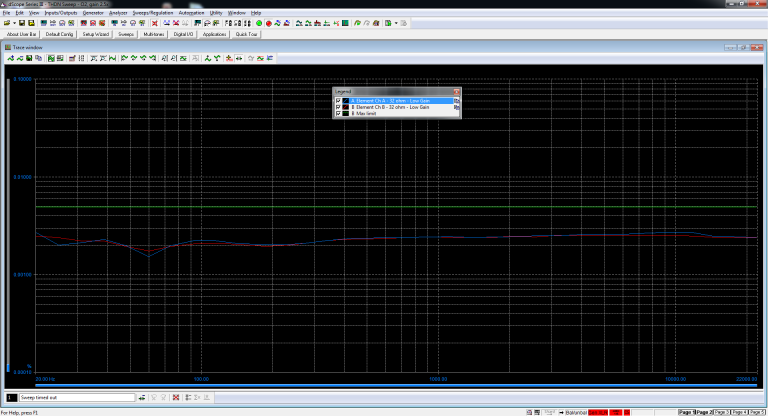Open the dropdown arrow beside the open icon
The width and height of the screenshot is (768, 416).
15,22
